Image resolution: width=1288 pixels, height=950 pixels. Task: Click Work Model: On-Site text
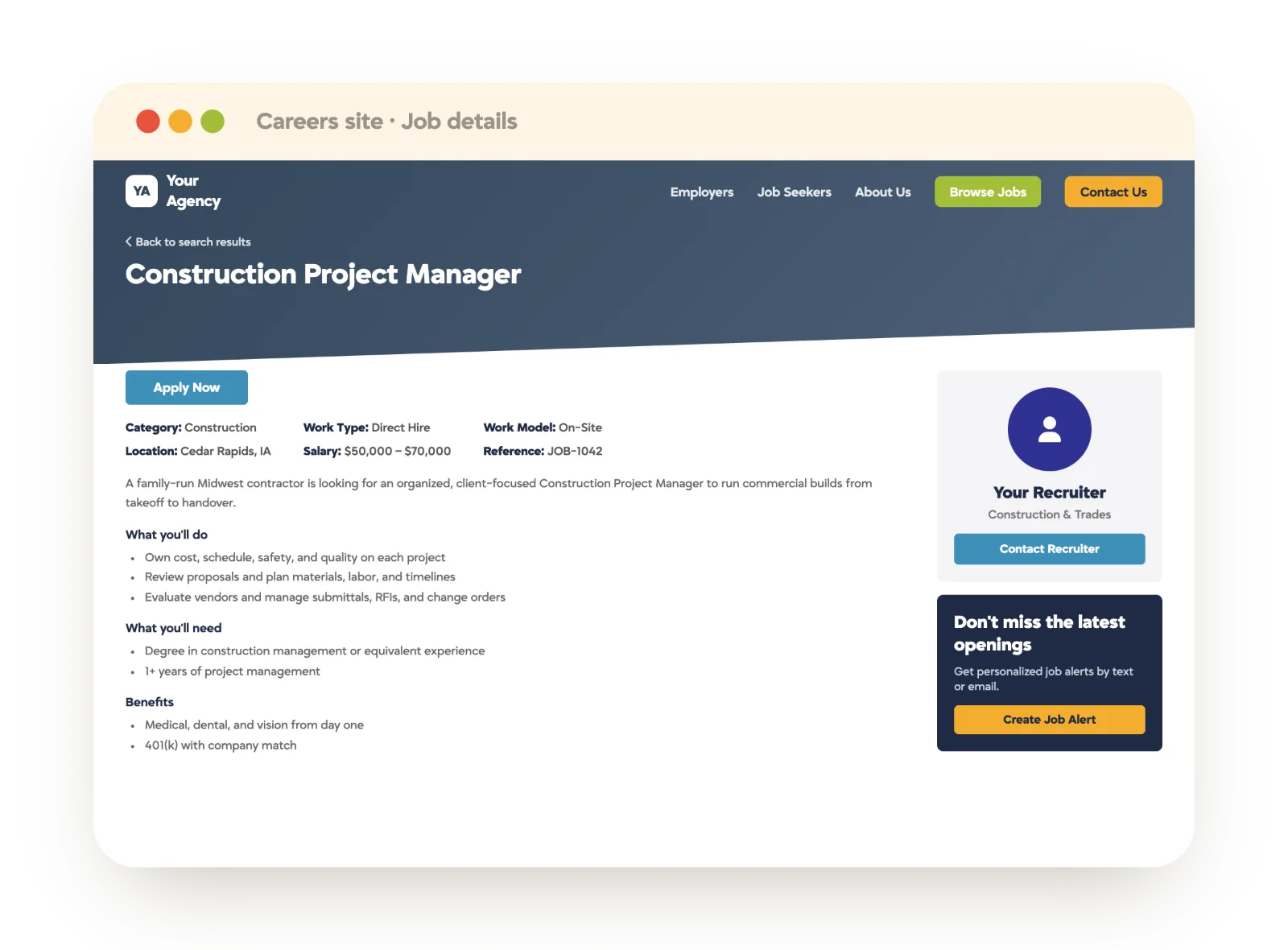click(x=543, y=427)
